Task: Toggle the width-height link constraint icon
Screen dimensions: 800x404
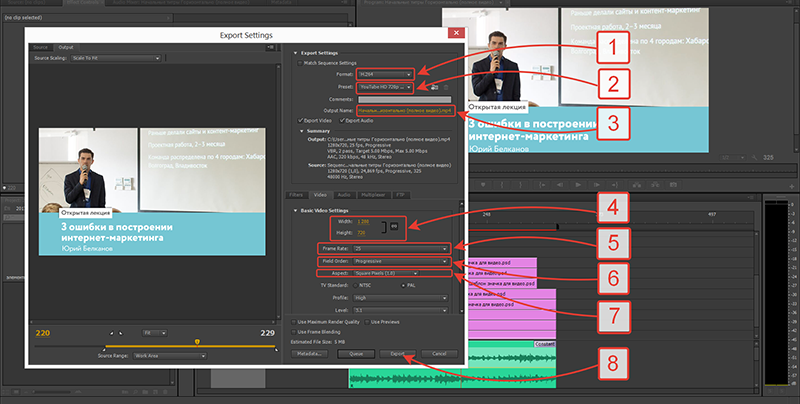Action: coord(395,227)
